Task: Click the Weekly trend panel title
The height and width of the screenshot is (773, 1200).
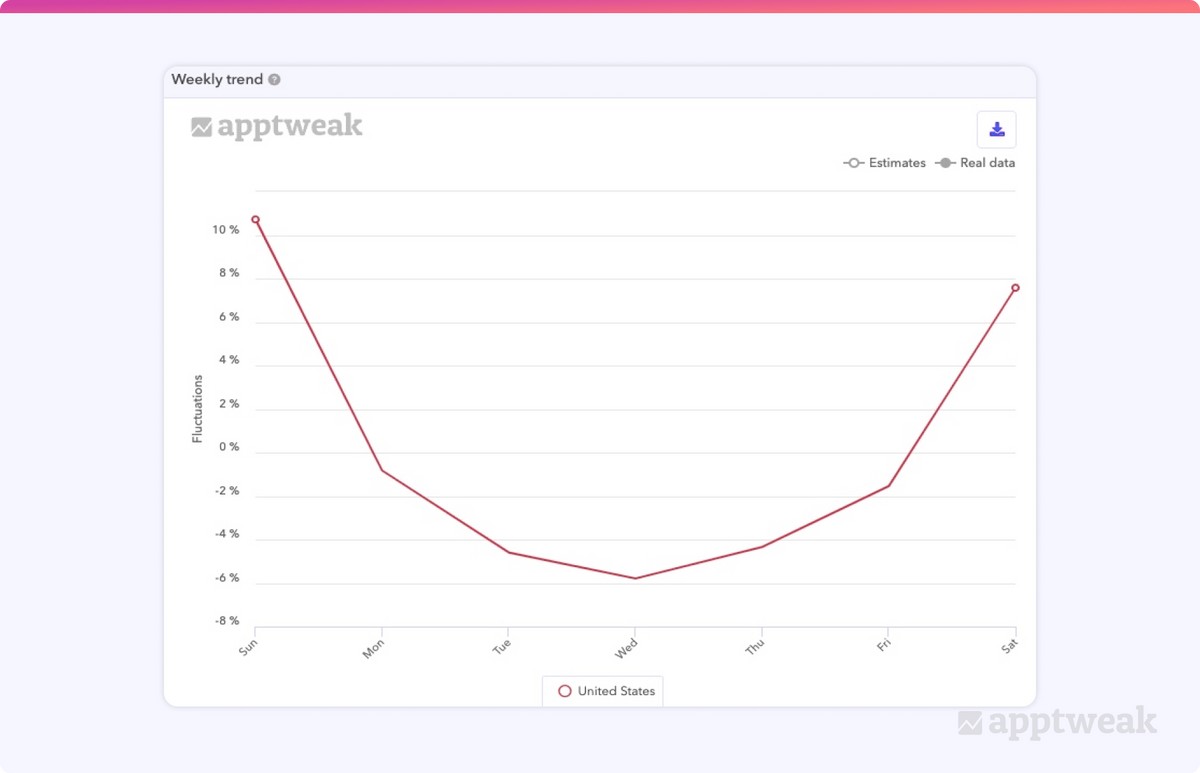Action: pyautogui.click(x=217, y=79)
